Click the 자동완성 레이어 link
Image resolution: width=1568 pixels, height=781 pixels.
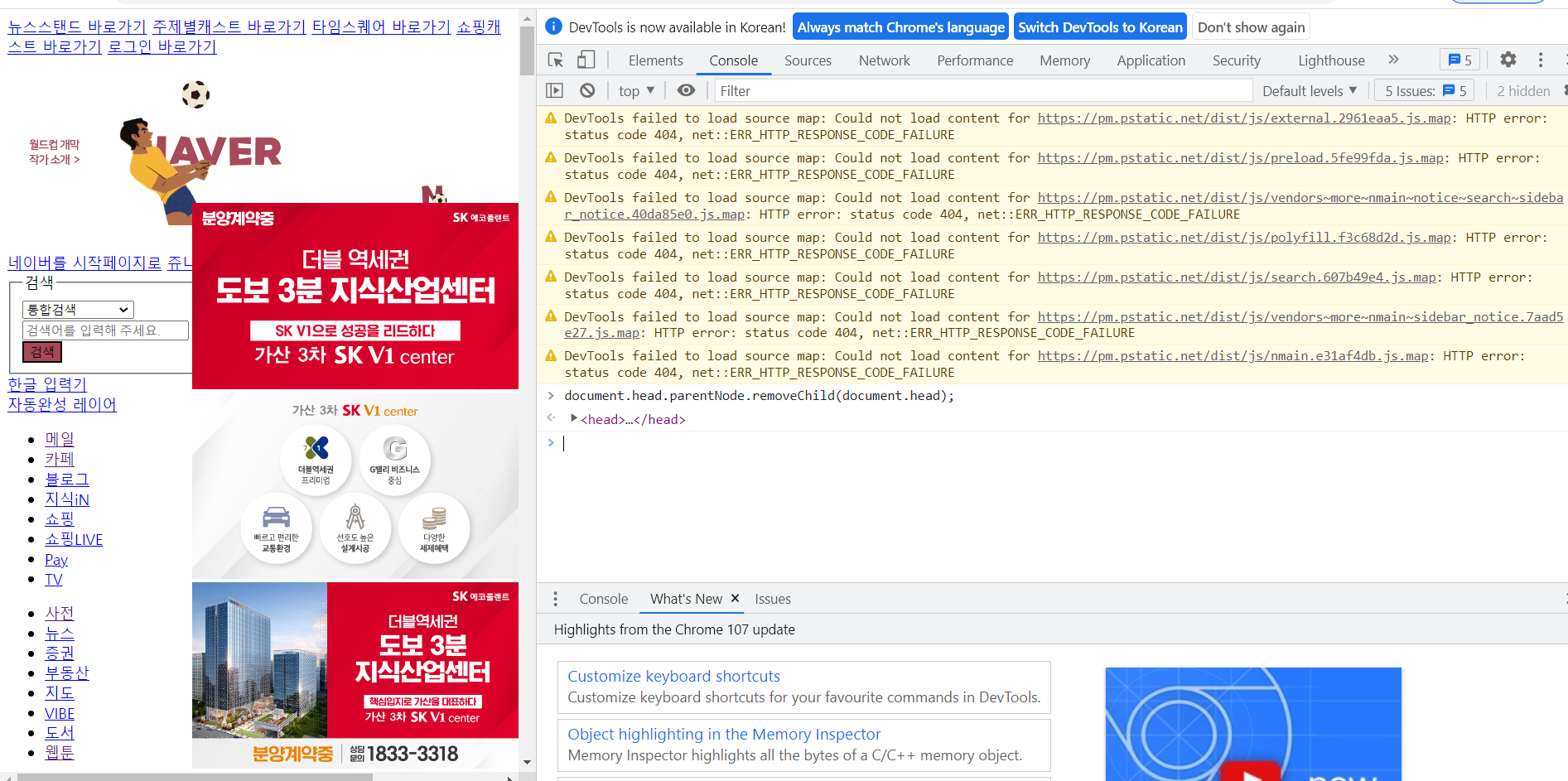pos(62,404)
